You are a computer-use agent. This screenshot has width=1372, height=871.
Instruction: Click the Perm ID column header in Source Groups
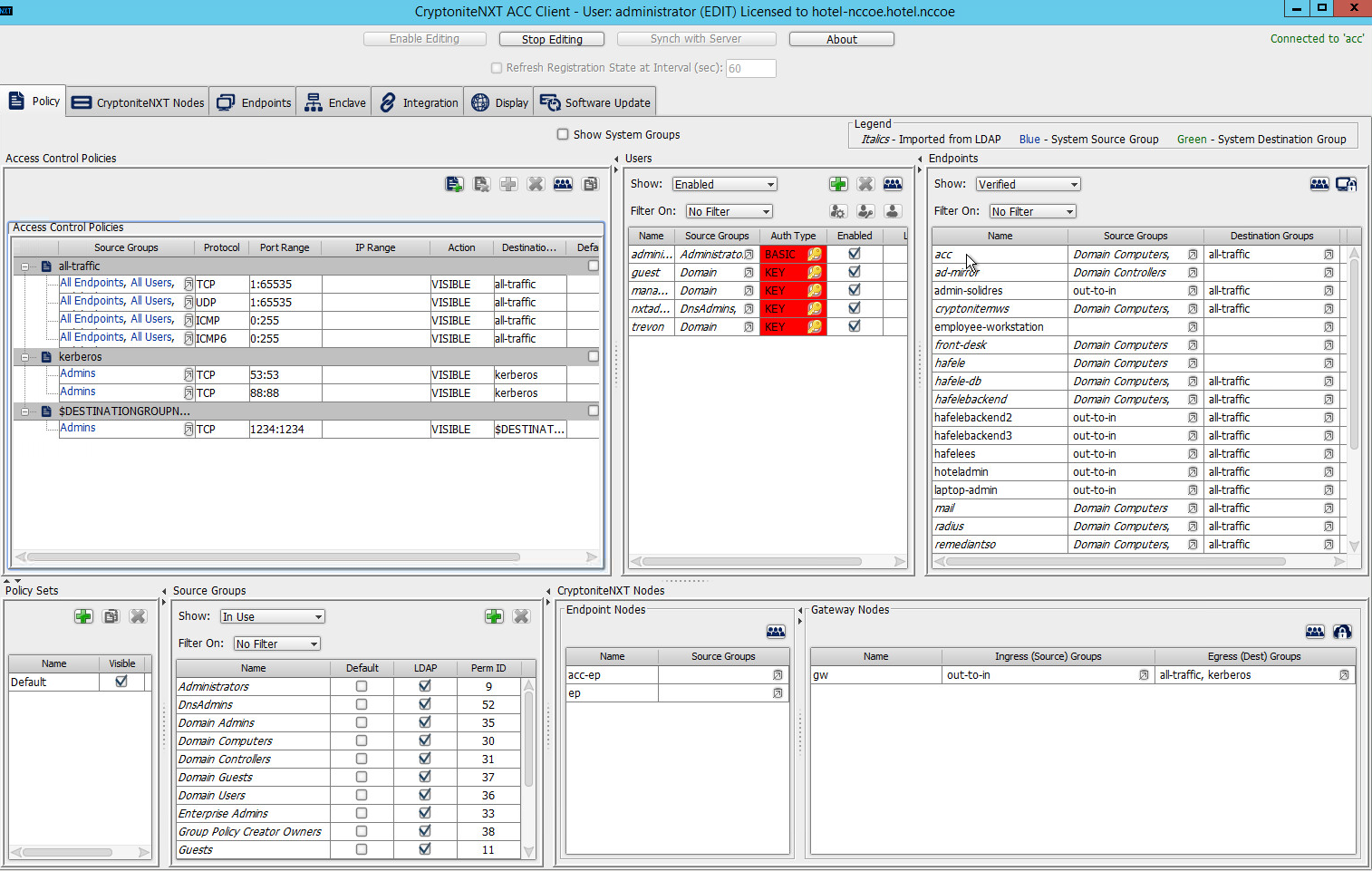488,668
